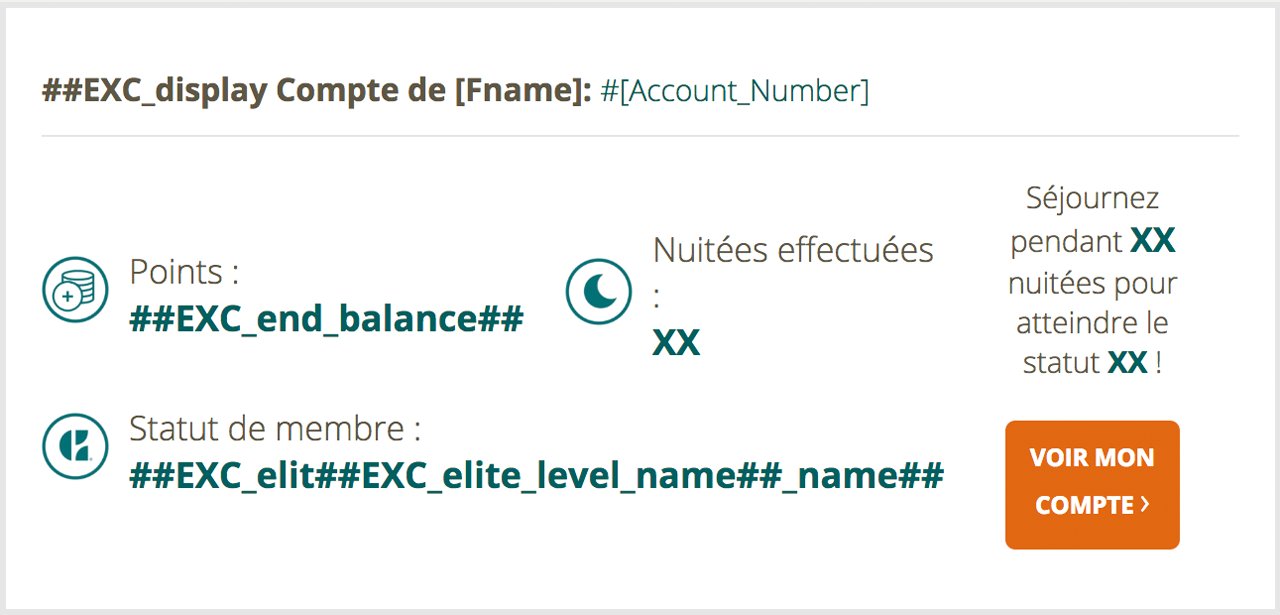The image size is (1280, 615).
Task: Click the bold XX after "statut"
Action: click(x=1128, y=363)
